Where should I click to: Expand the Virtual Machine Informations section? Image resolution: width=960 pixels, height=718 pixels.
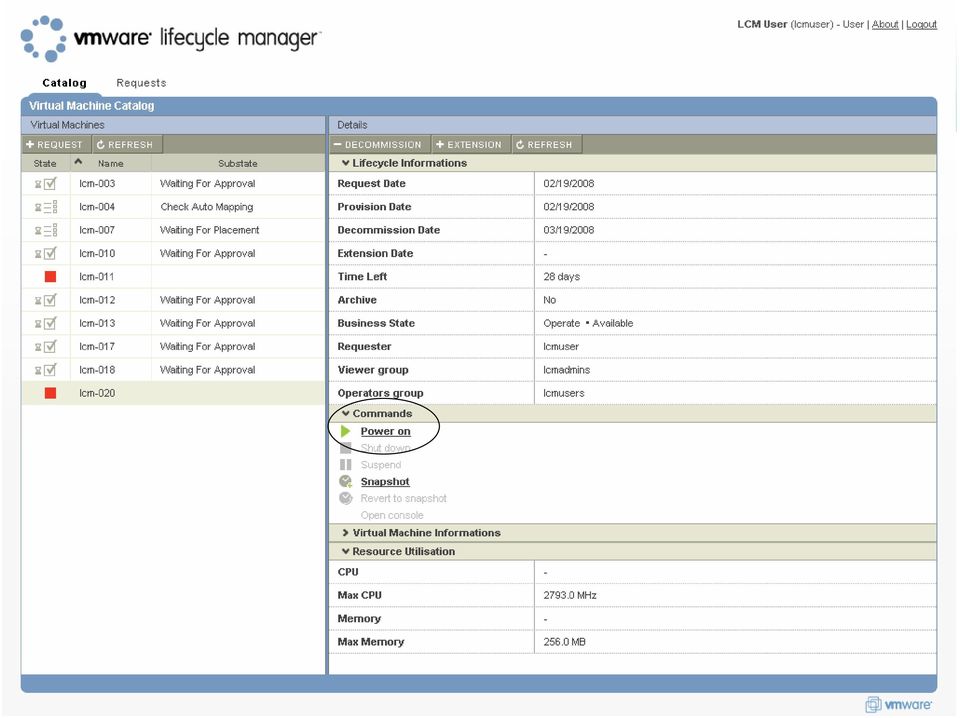click(x=345, y=533)
